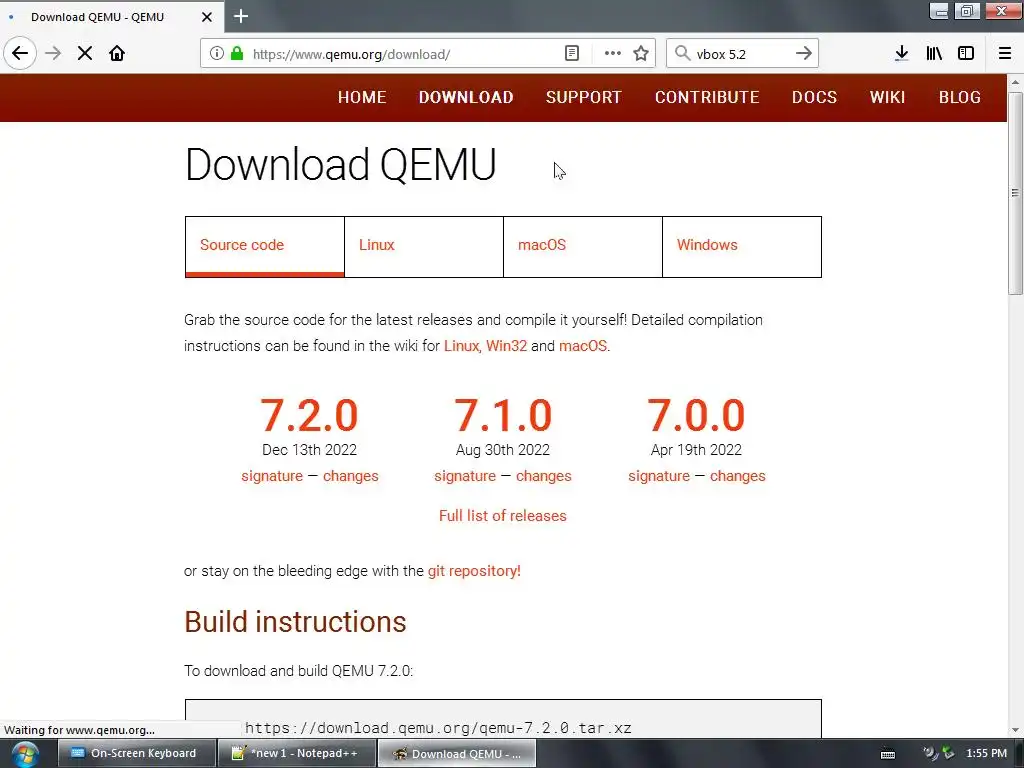Follow the macOS wiki link in paragraph
This screenshot has height=768, width=1024.
pos(583,346)
